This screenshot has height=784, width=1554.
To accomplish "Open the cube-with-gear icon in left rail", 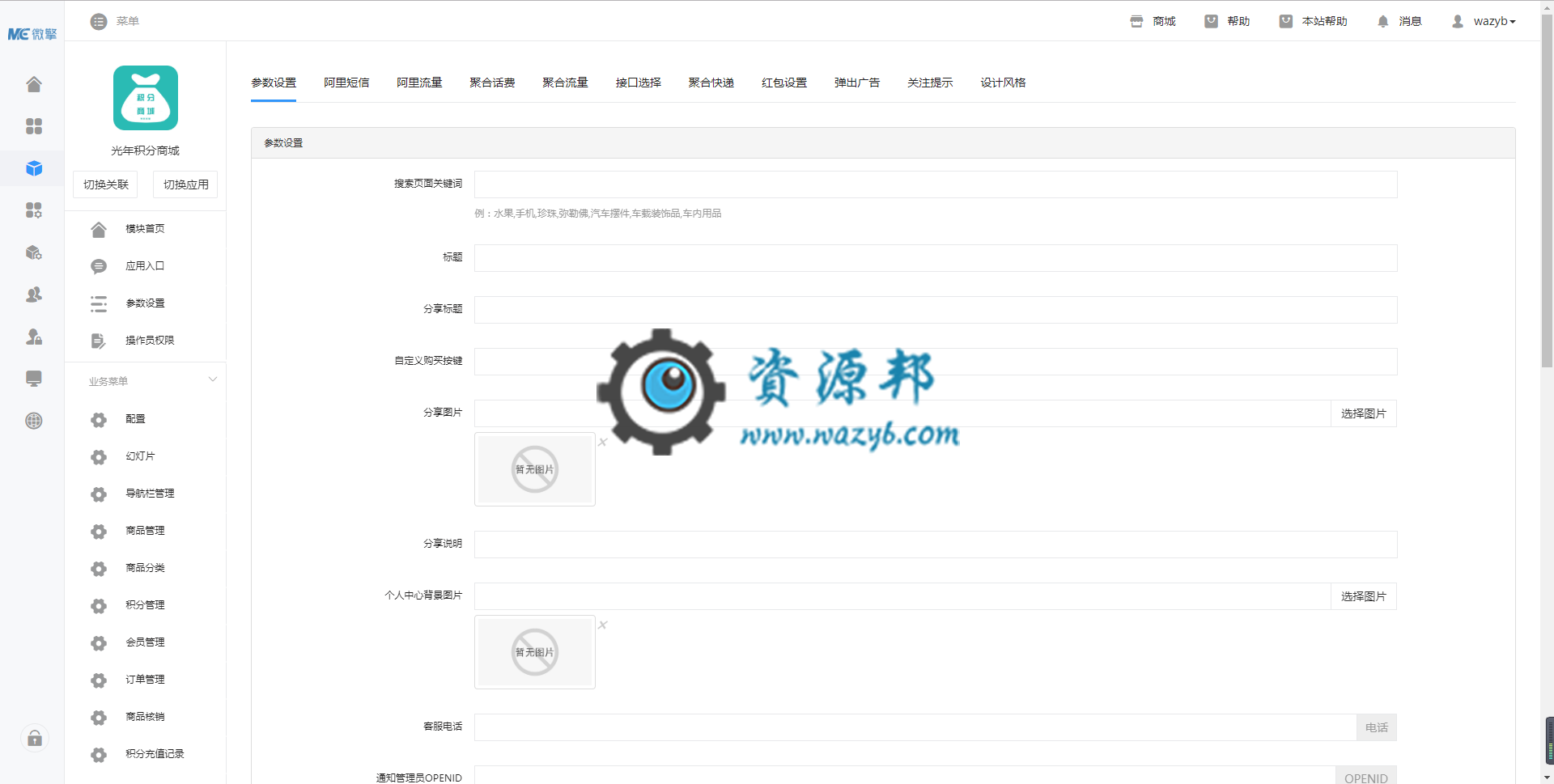I will [34, 252].
